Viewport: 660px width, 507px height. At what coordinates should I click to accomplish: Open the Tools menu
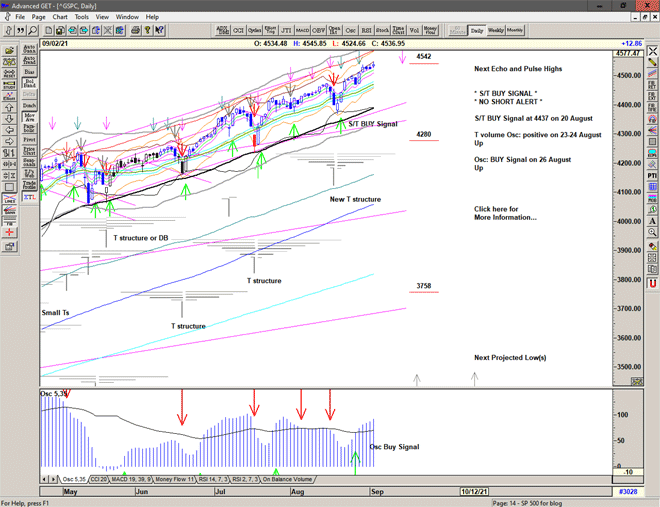82,17
